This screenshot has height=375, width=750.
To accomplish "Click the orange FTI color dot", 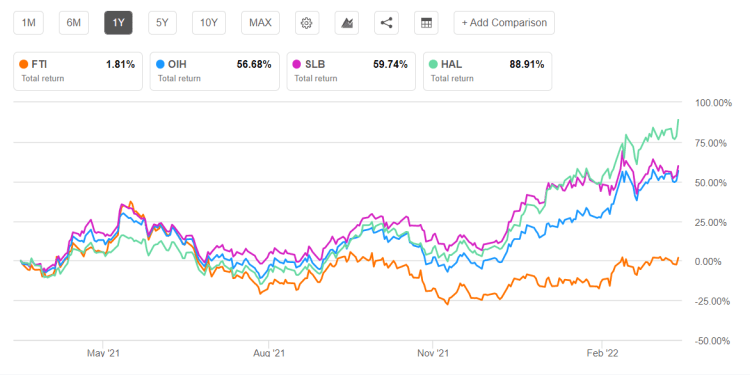I will coord(23,64).
